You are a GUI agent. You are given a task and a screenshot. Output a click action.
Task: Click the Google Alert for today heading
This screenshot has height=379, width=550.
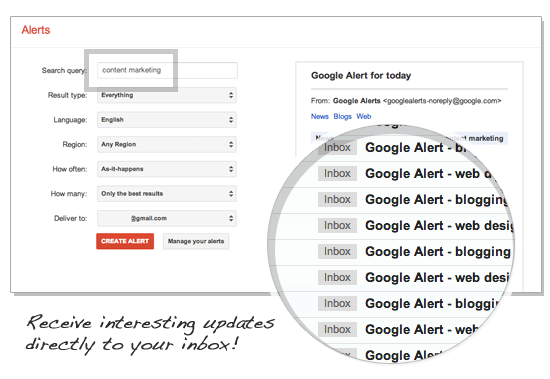point(361,75)
